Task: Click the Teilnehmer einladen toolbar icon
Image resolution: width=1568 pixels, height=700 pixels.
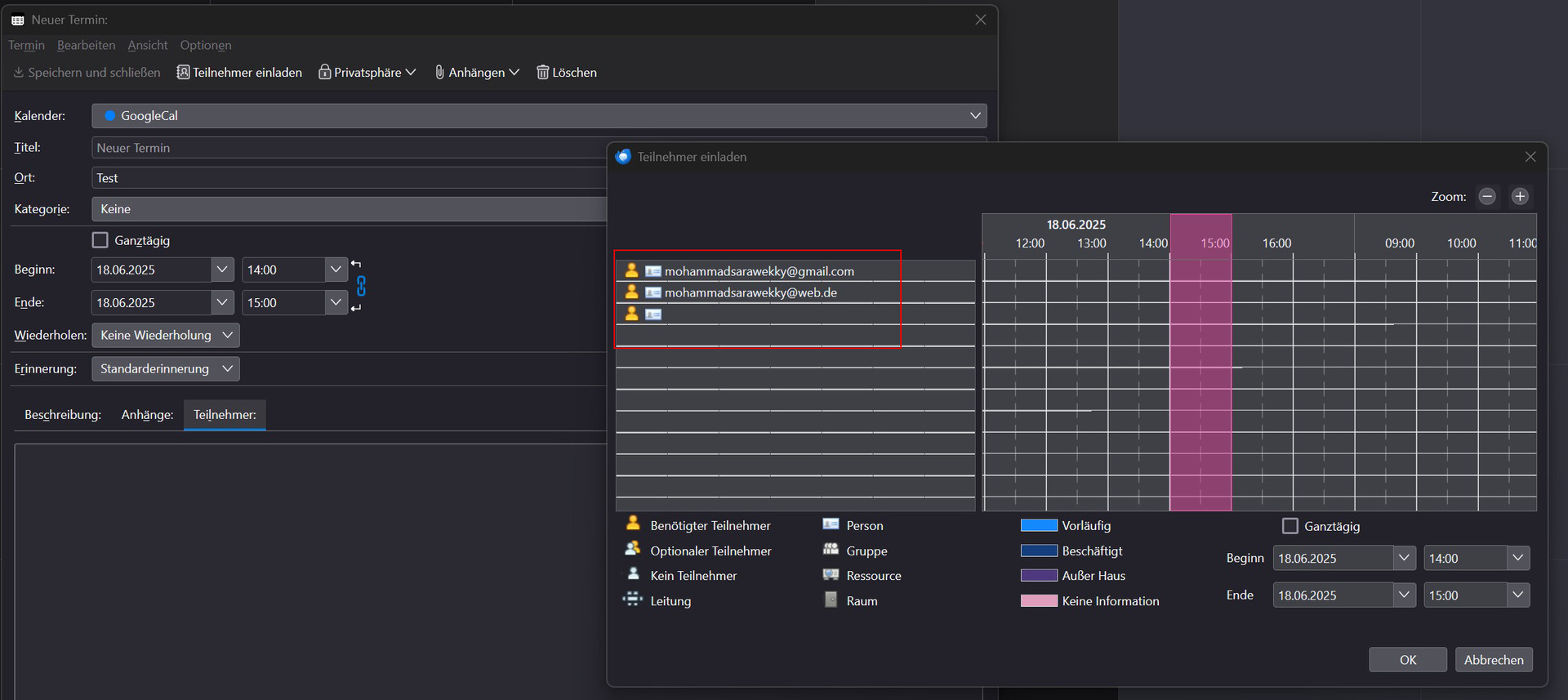Action: click(x=184, y=72)
